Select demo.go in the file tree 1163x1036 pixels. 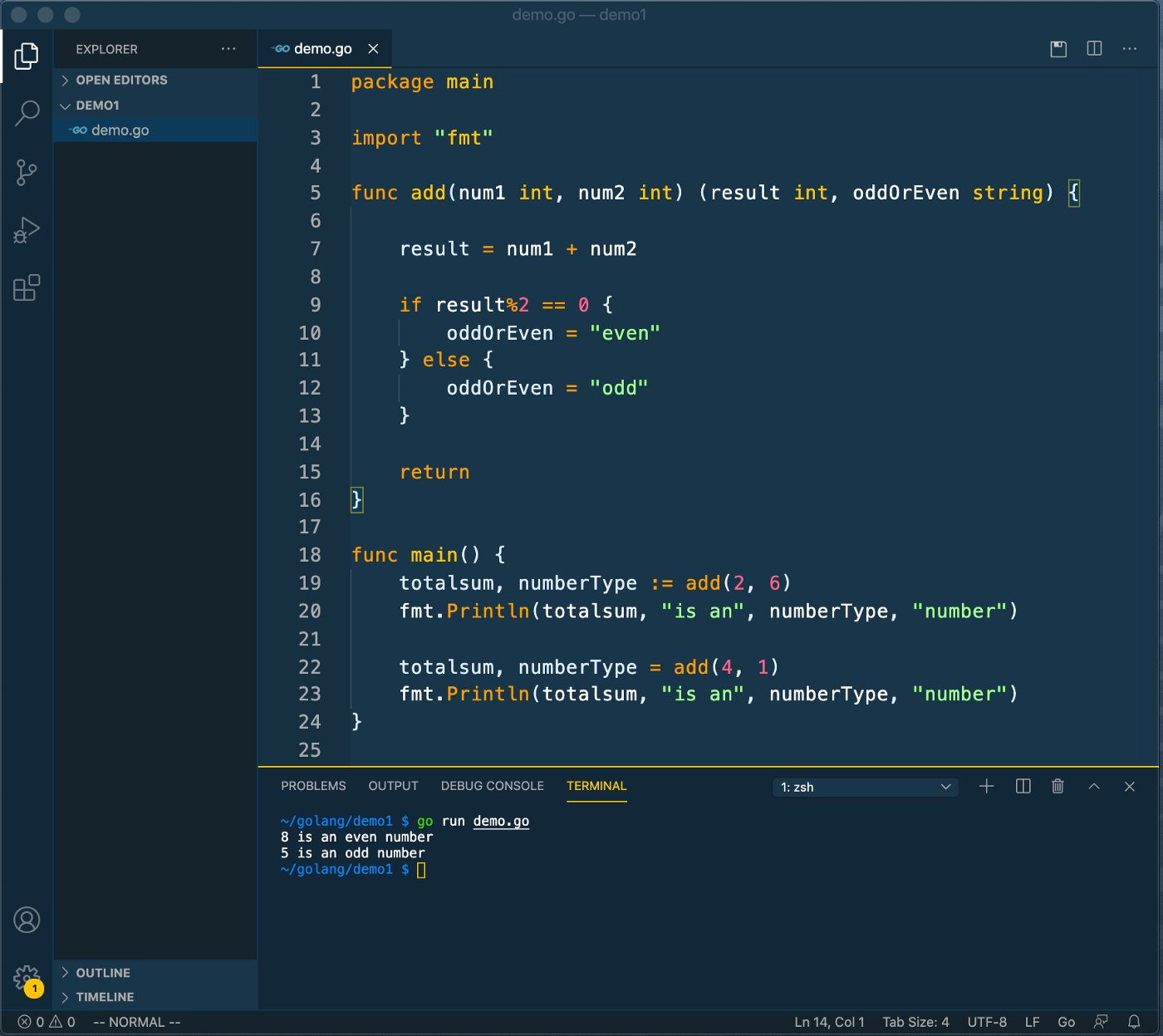click(x=155, y=130)
